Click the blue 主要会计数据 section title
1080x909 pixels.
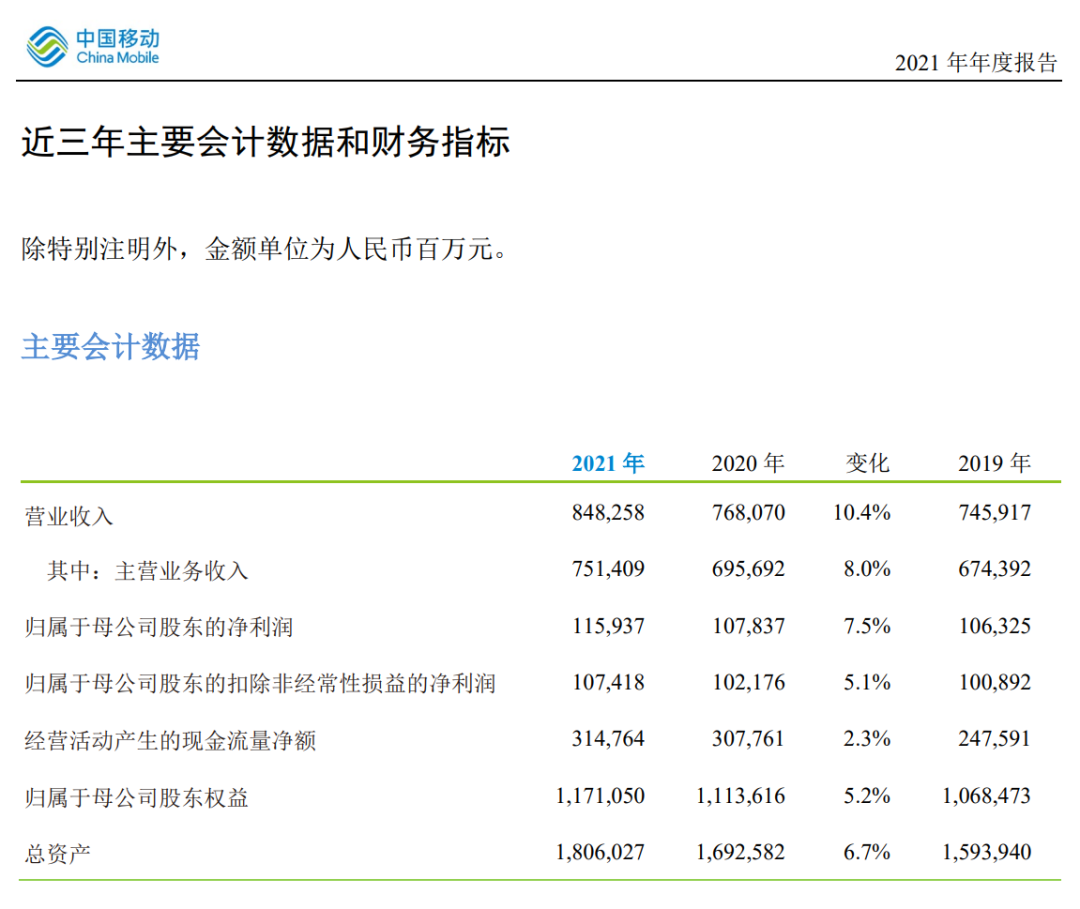pos(111,346)
